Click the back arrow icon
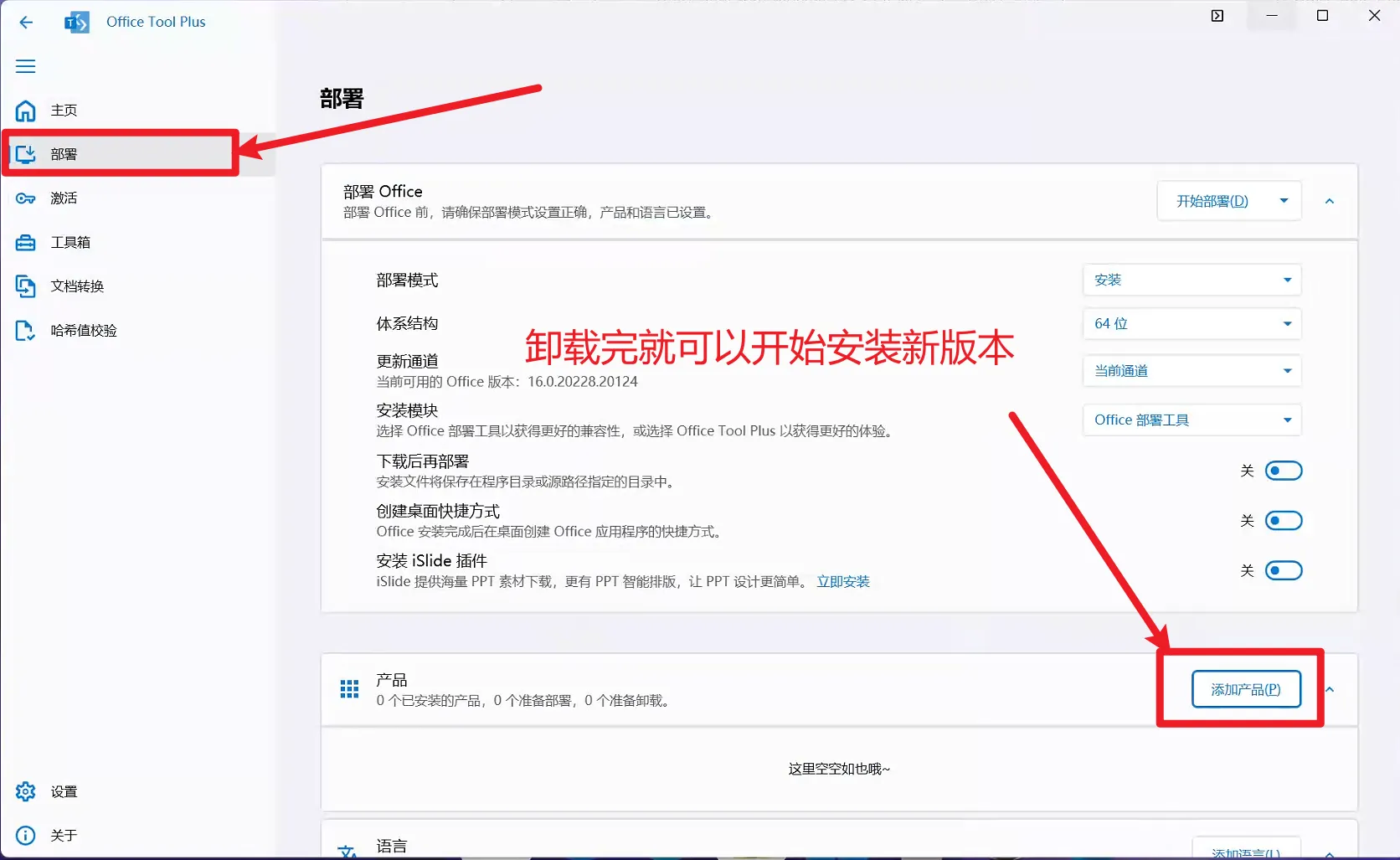 coord(26,22)
